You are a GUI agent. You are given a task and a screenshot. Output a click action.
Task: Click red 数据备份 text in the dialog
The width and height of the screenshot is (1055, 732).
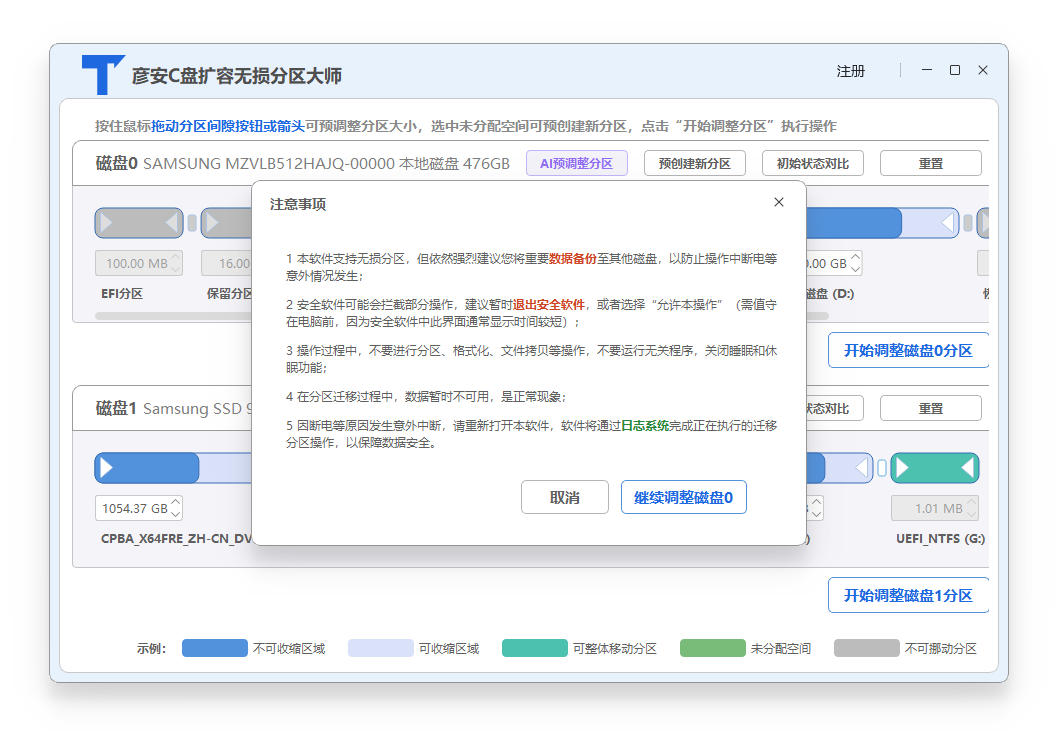(573, 258)
